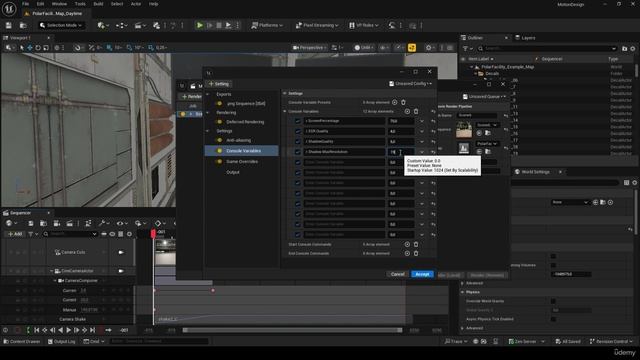Screen dimensions: 640x360
Task: Click the Outliner settings gear icon
Action: click(x=633, y=49)
